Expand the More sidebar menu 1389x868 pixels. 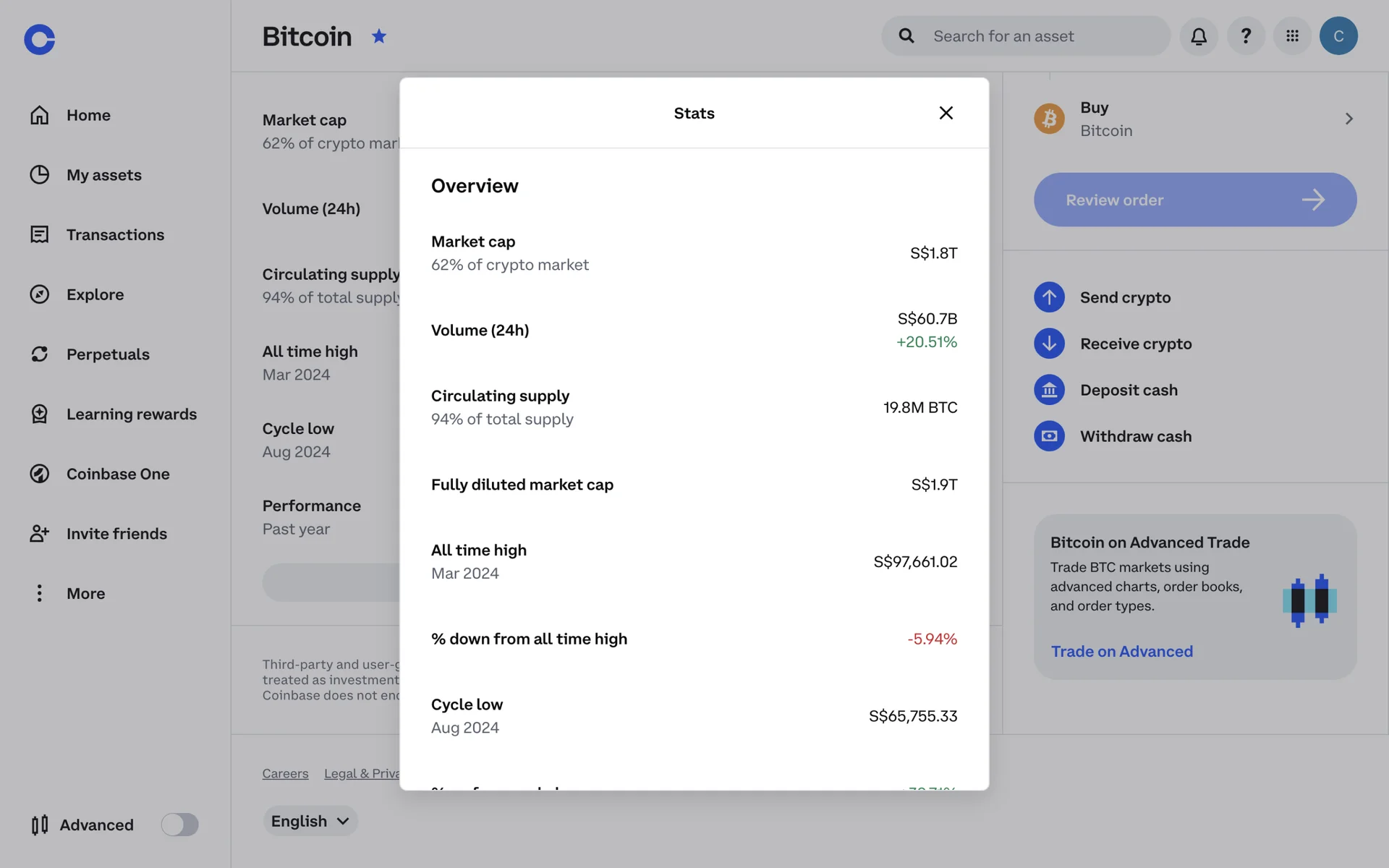click(85, 593)
